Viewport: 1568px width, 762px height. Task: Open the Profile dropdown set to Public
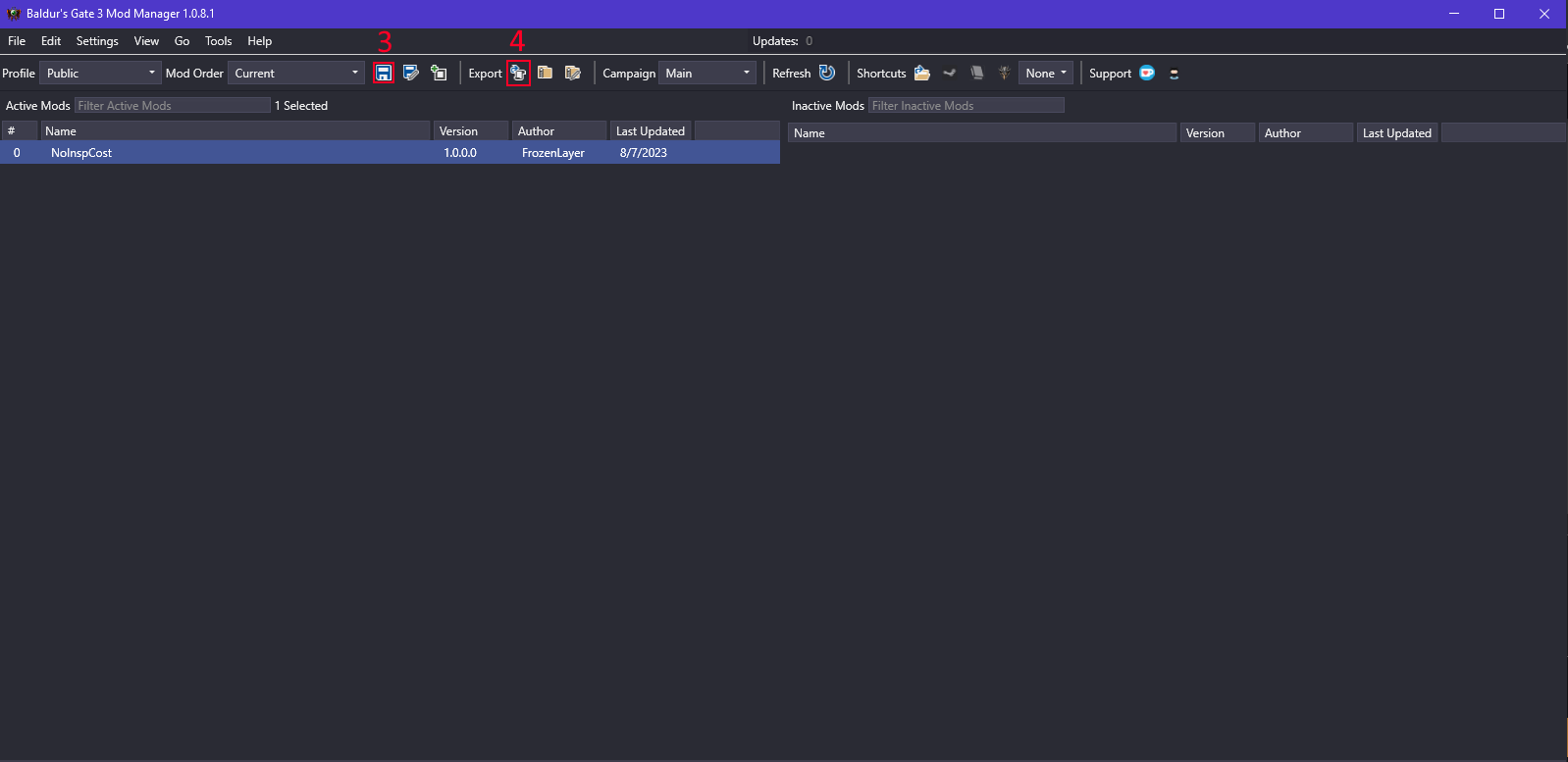pyautogui.click(x=100, y=74)
